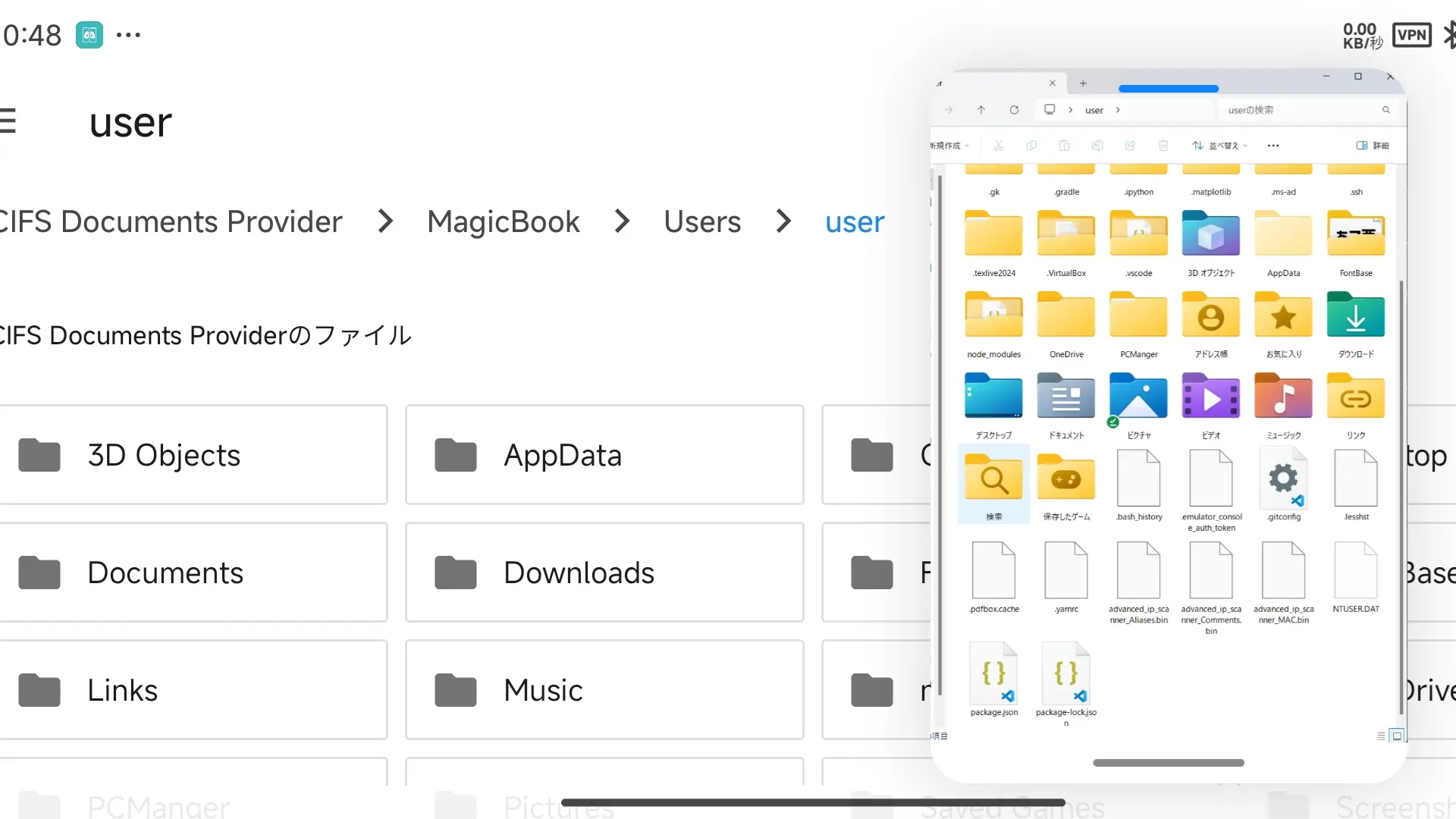Select the AppData folder in Explorer
1456x819 pixels.
(1284, 244)
